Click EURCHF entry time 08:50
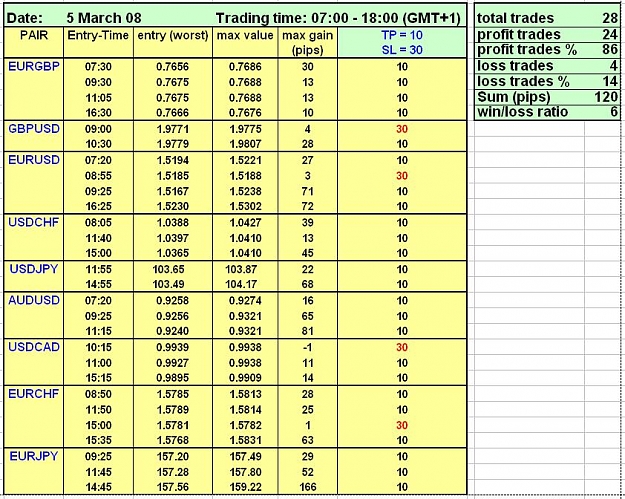Screen dimensions: 625x499 pyautogui.click(x=98, y=394)
